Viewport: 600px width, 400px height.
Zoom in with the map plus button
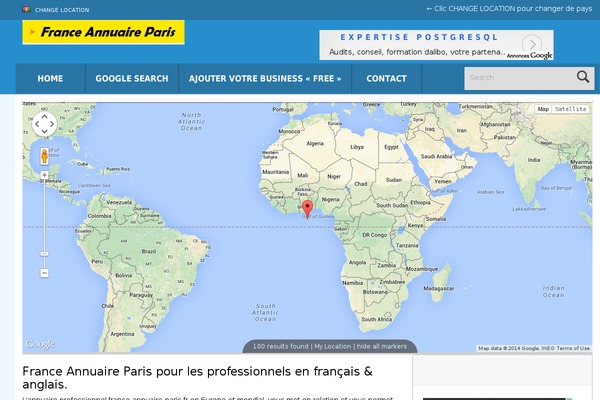44,175
